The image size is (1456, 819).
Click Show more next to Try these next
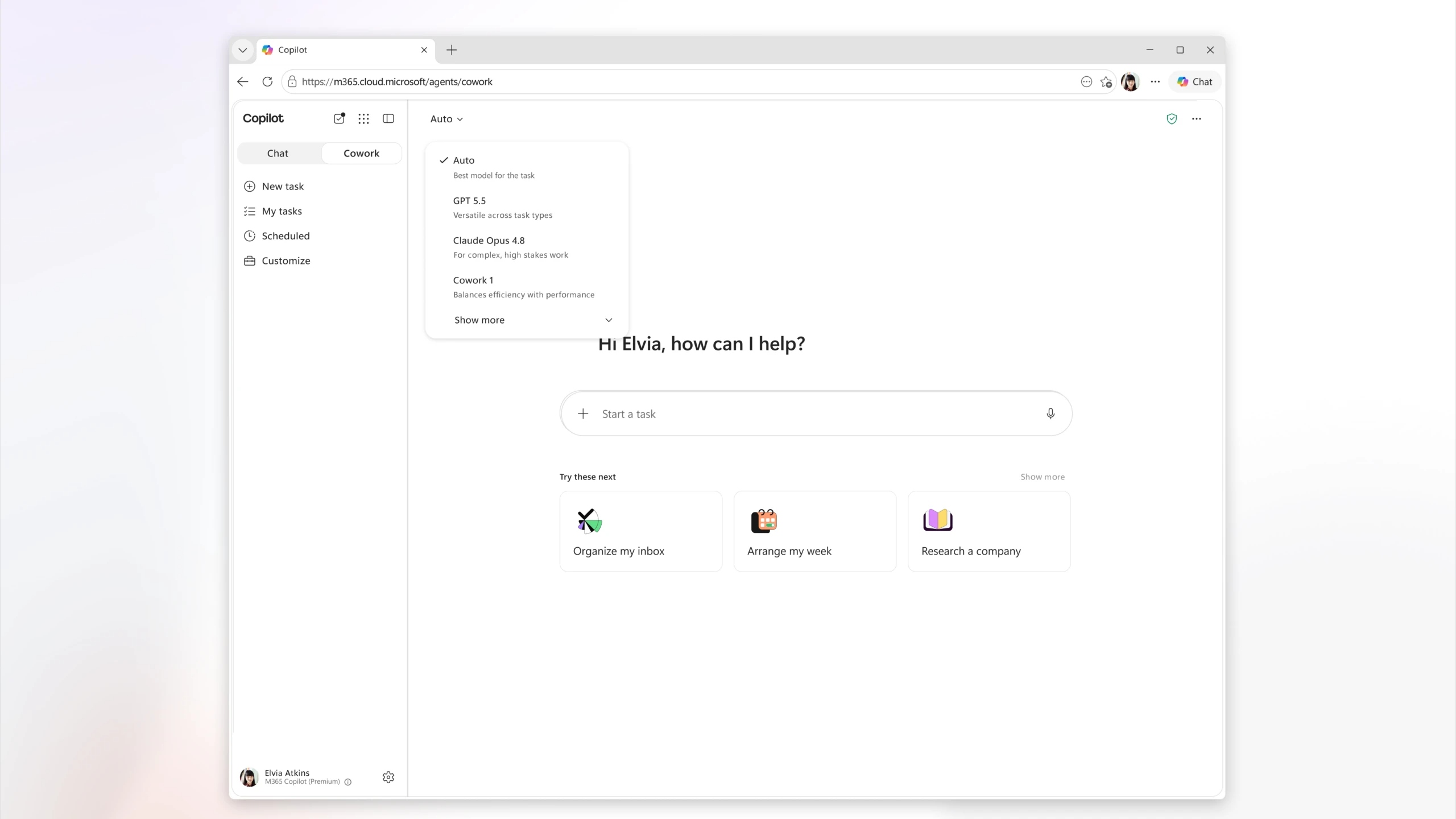(x=1042, y=477)
